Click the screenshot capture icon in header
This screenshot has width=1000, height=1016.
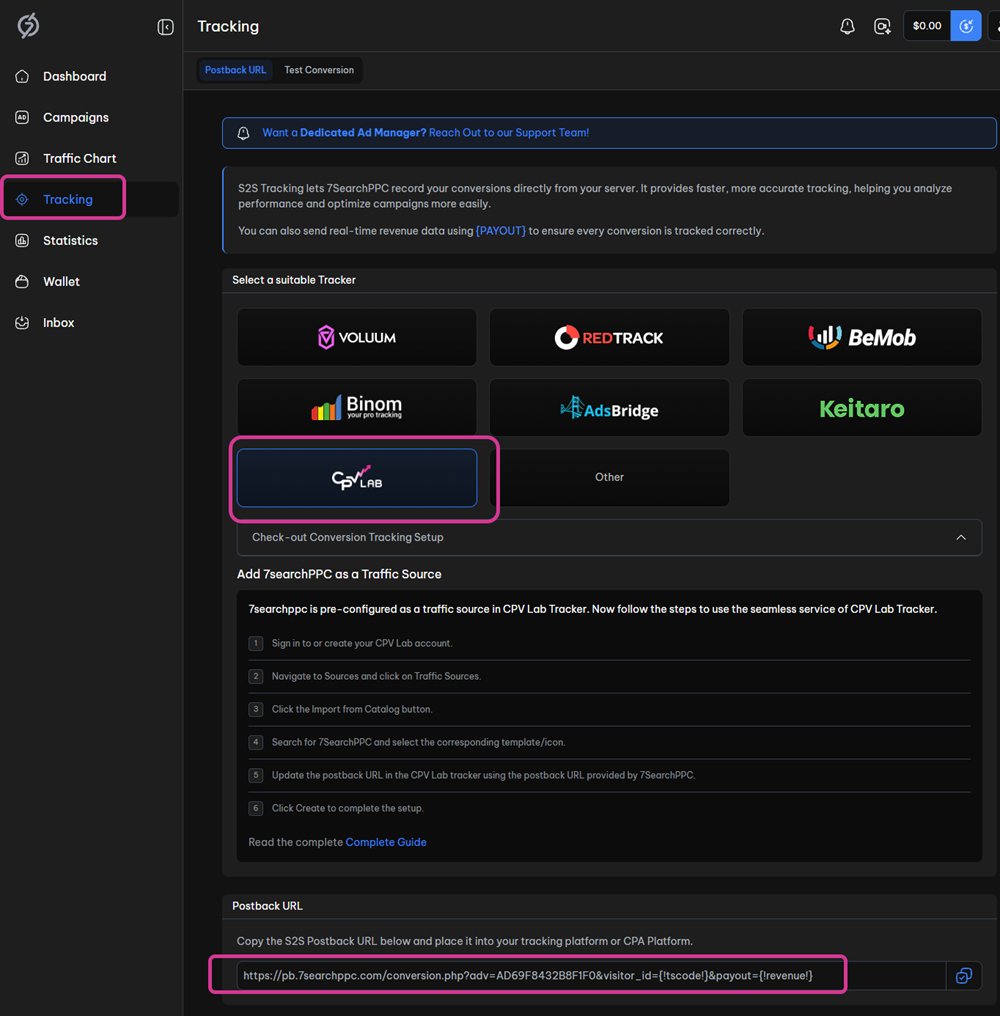(882, 26)
